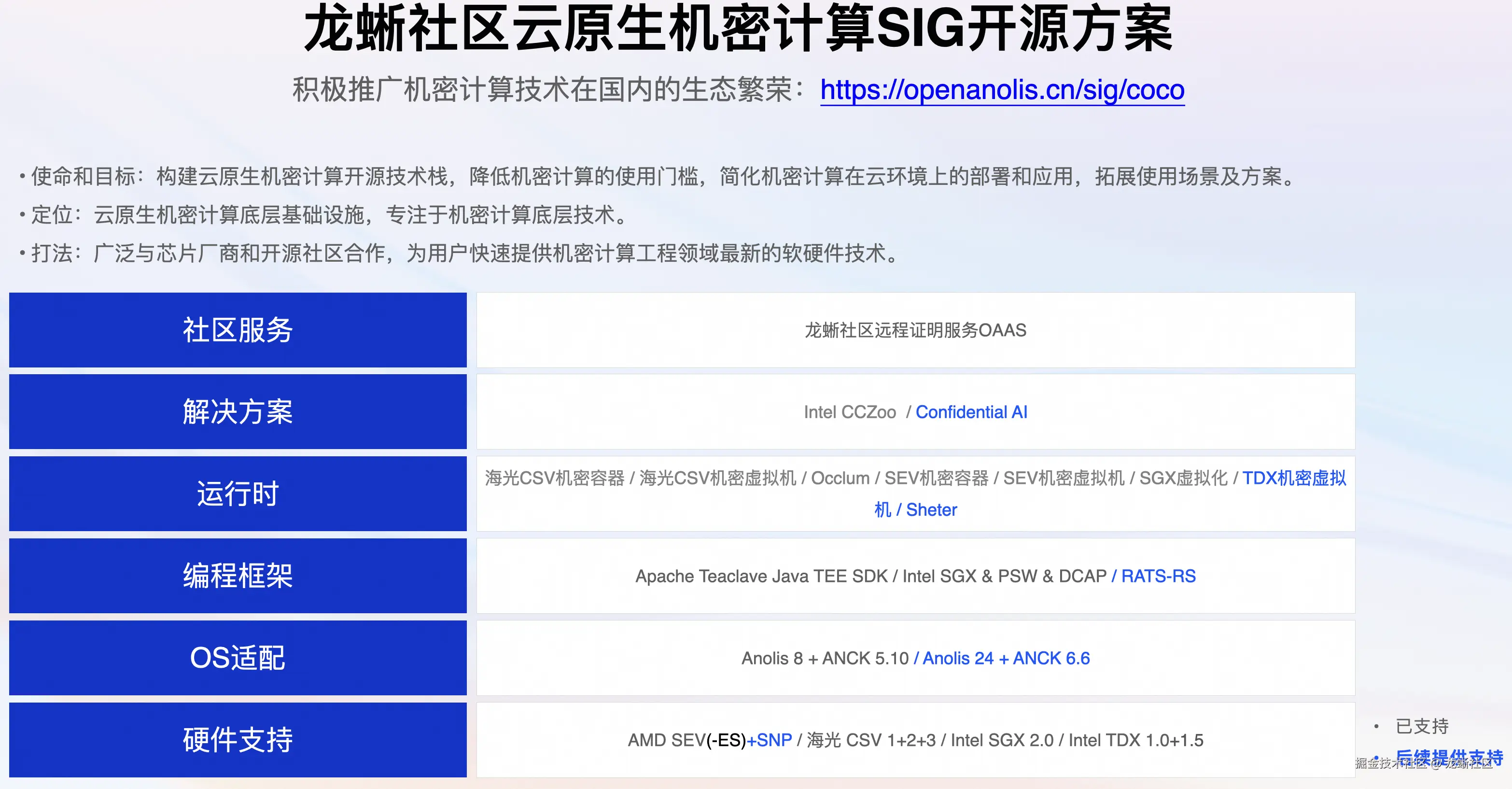This screenshot has height=789, width=1512.
Task: Click the text 龙蜥社区远程证明服务OAAS
Action: coord(915,330)
